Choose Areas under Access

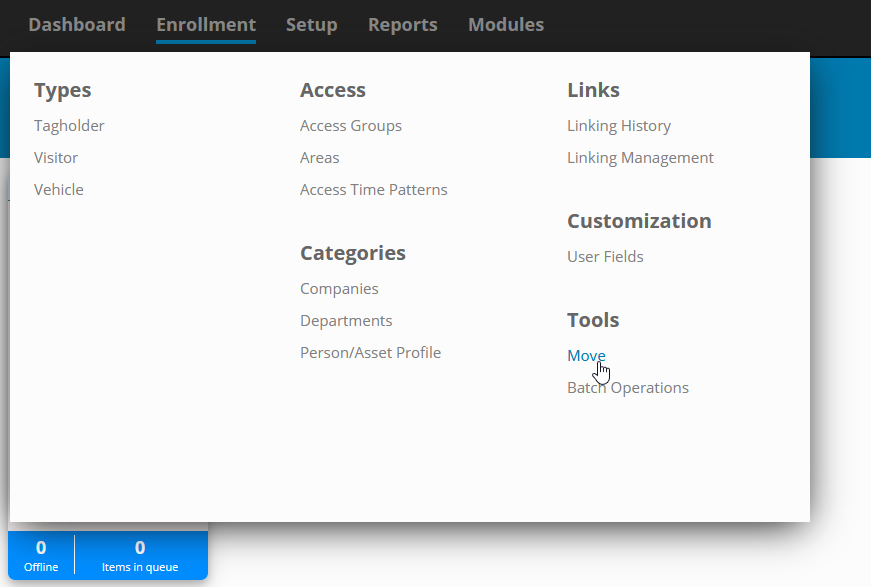pos(319,158)
